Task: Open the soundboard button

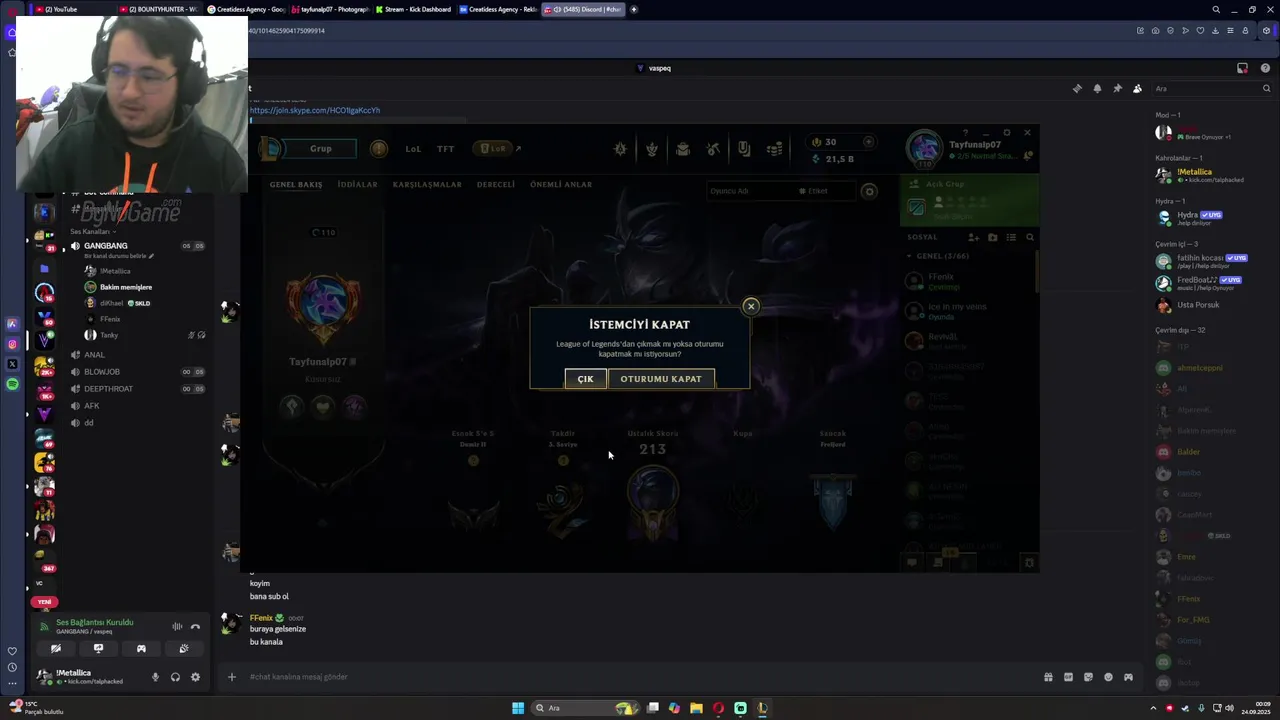Action: [184, 649]
